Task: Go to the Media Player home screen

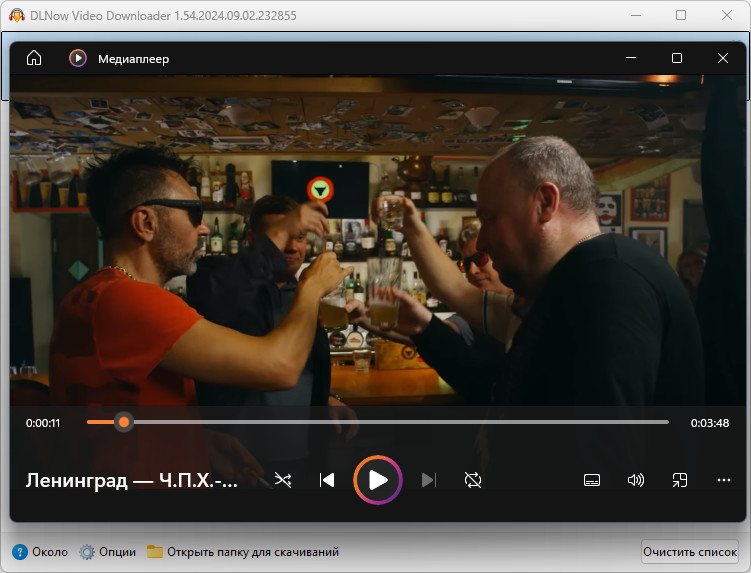Action: click(x=34, y=58)
